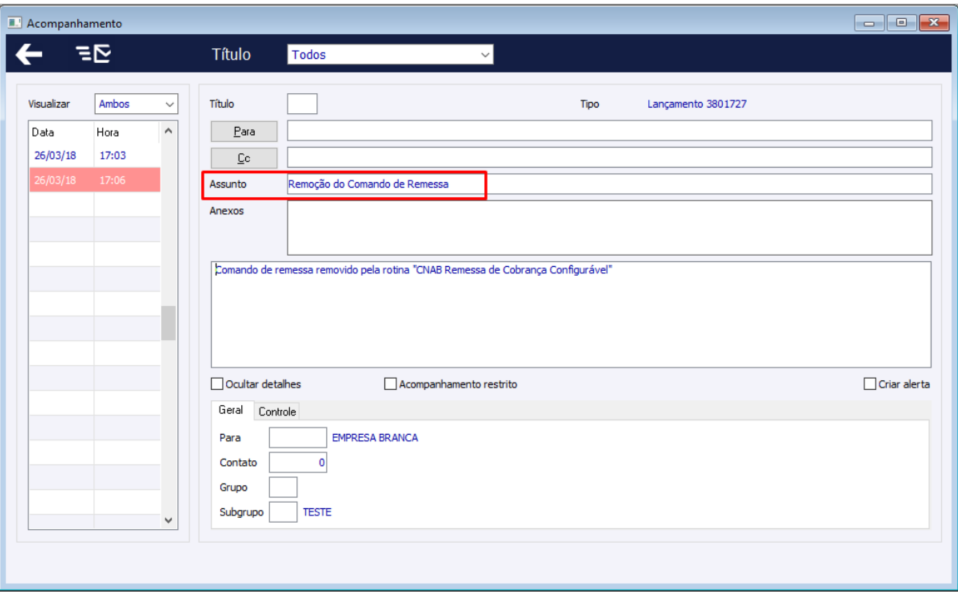The height and width of the screenshot is (592, 958).
Task: Click the Para recipient button
Action: [244, 131]
